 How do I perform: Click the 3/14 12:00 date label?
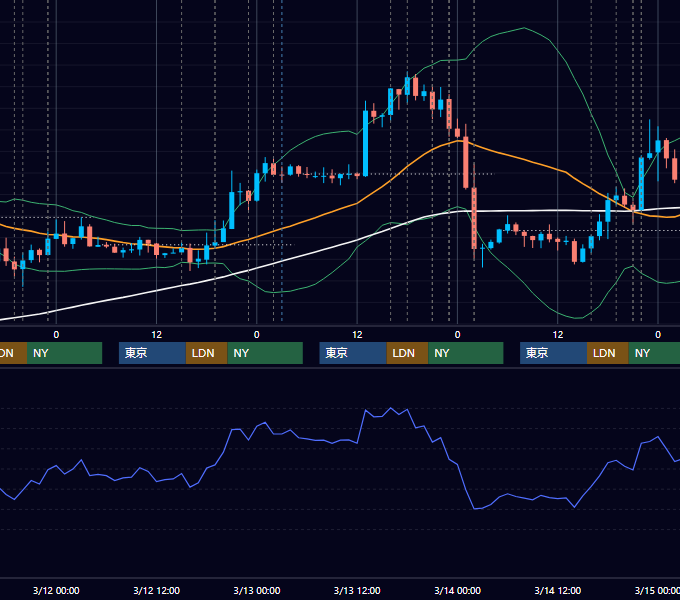click(x=558, y=590)
